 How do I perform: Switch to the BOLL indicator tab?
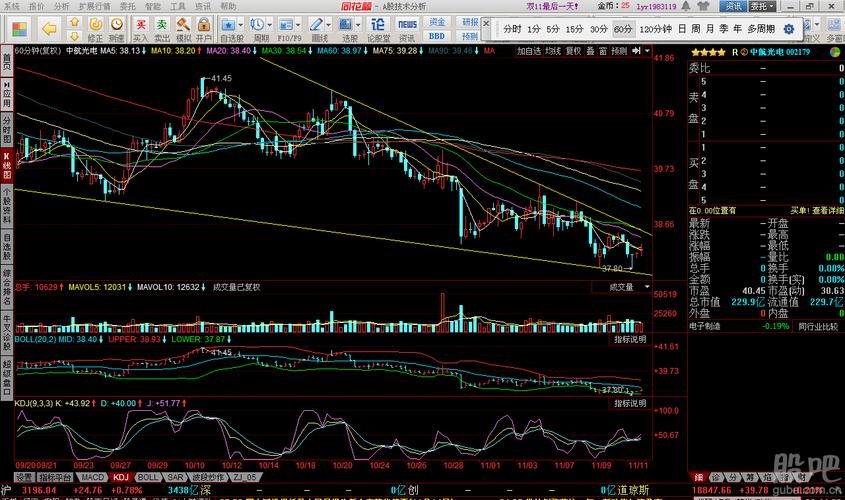(x=147, y=477)
